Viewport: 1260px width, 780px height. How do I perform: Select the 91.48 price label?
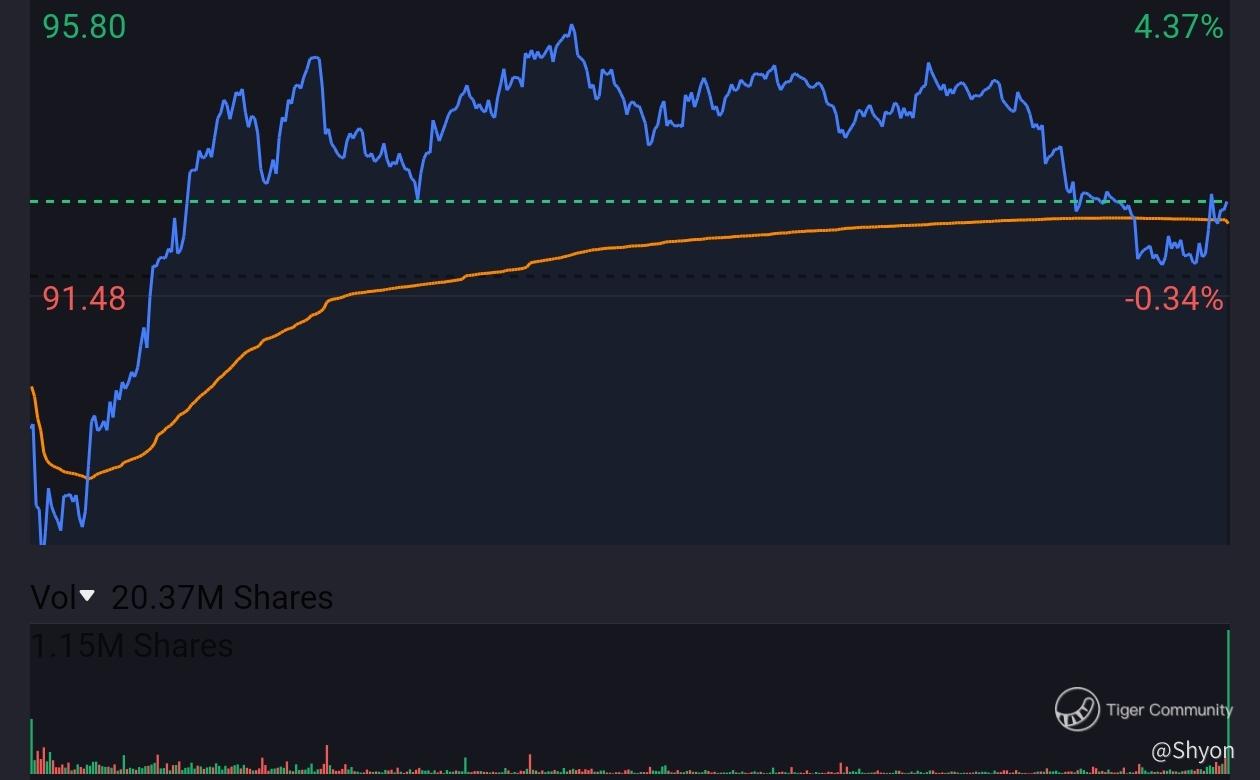(x=84, y=298)
